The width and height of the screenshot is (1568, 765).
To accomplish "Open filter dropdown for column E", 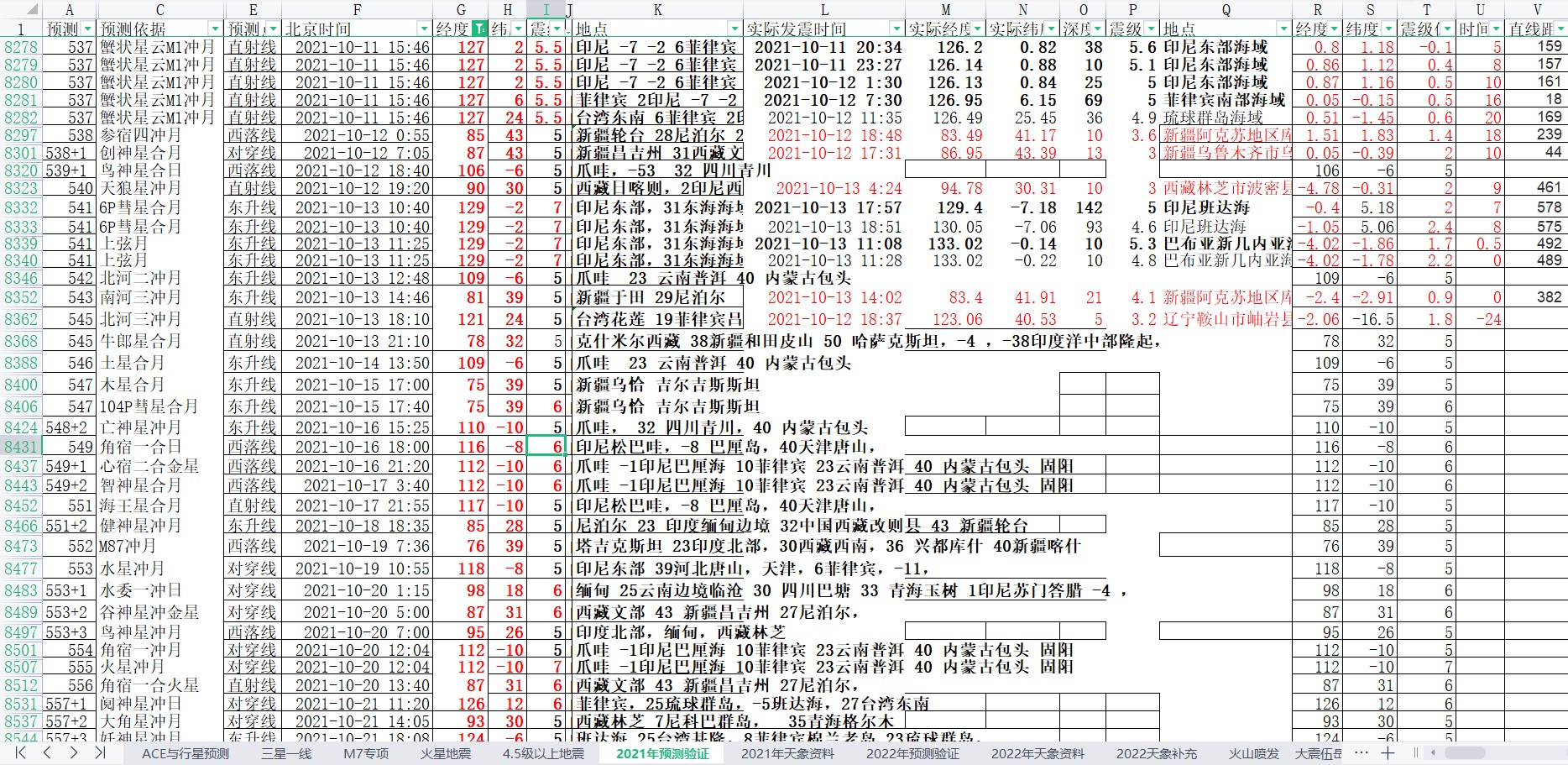I will (273, 29).
